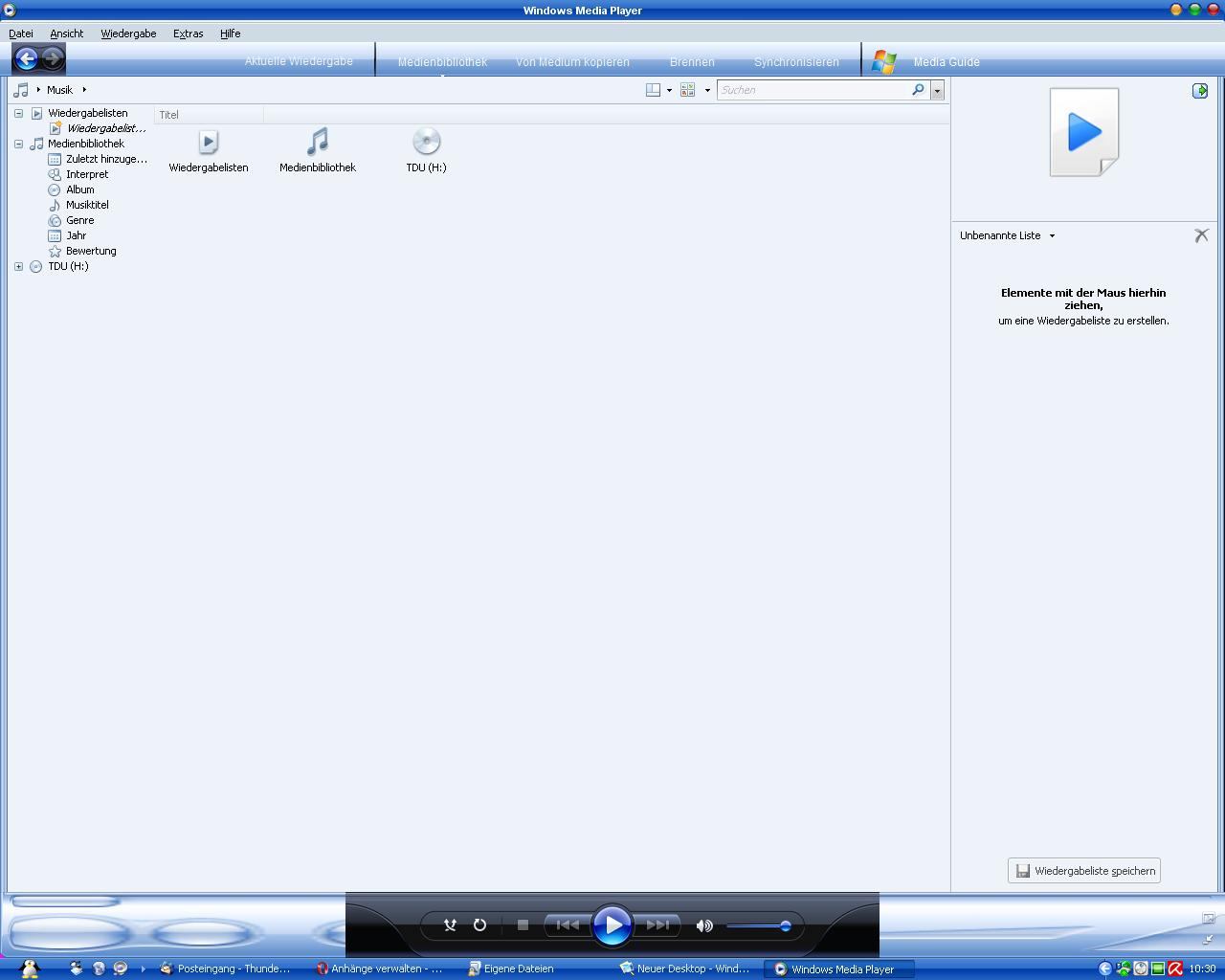Click the volume slider handle
The image size is (1225, 980).
click(x=786, y=925)
